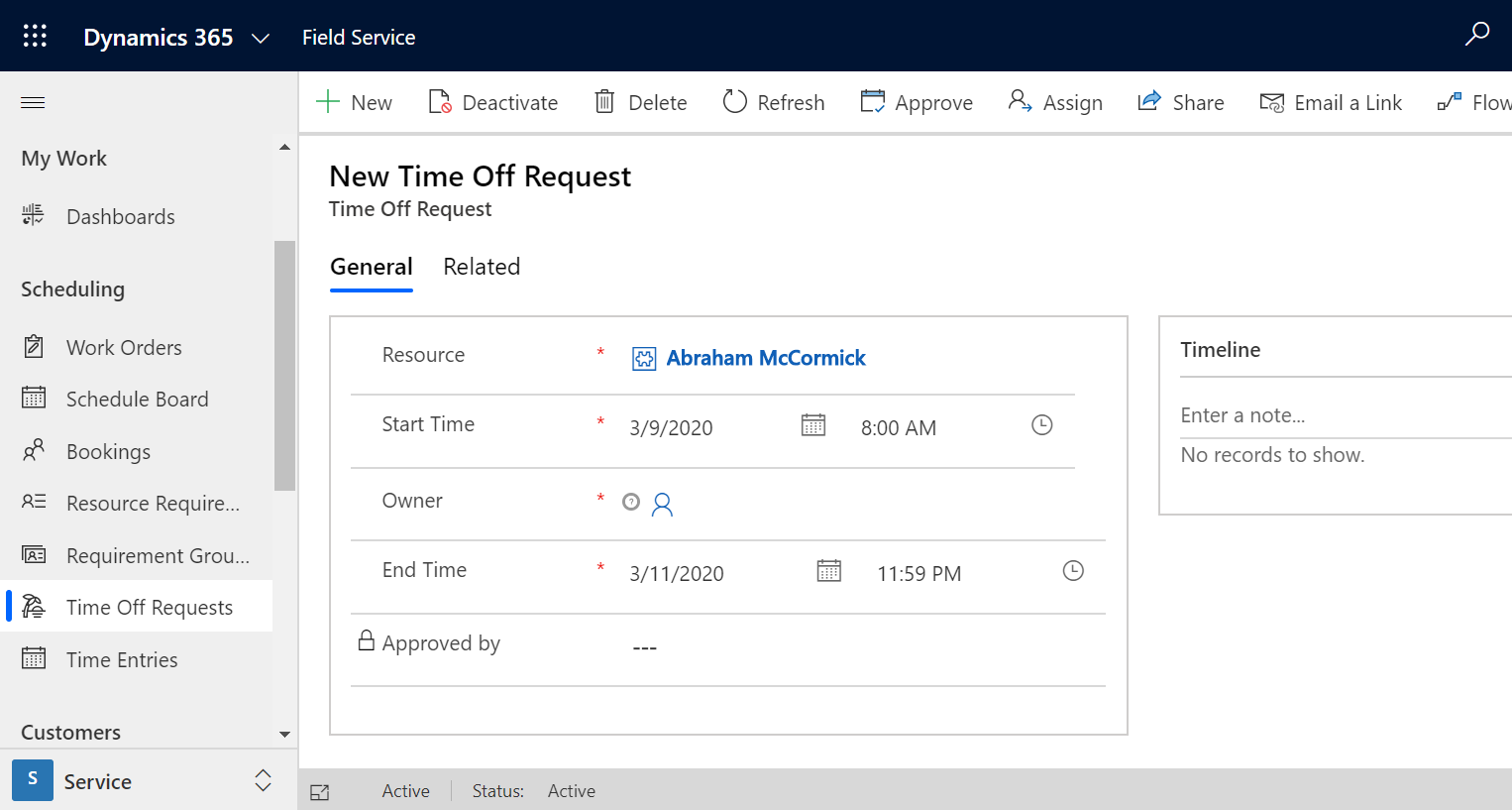Open Bookings in the sidebar
This screenshot has height=810, width=1512.
tap(109, 452)
